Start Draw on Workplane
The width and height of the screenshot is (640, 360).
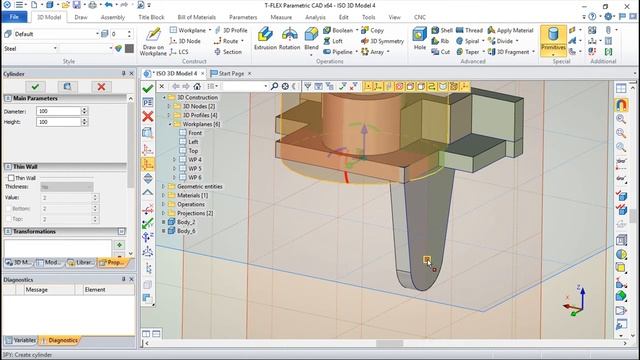tap(153, 41)
